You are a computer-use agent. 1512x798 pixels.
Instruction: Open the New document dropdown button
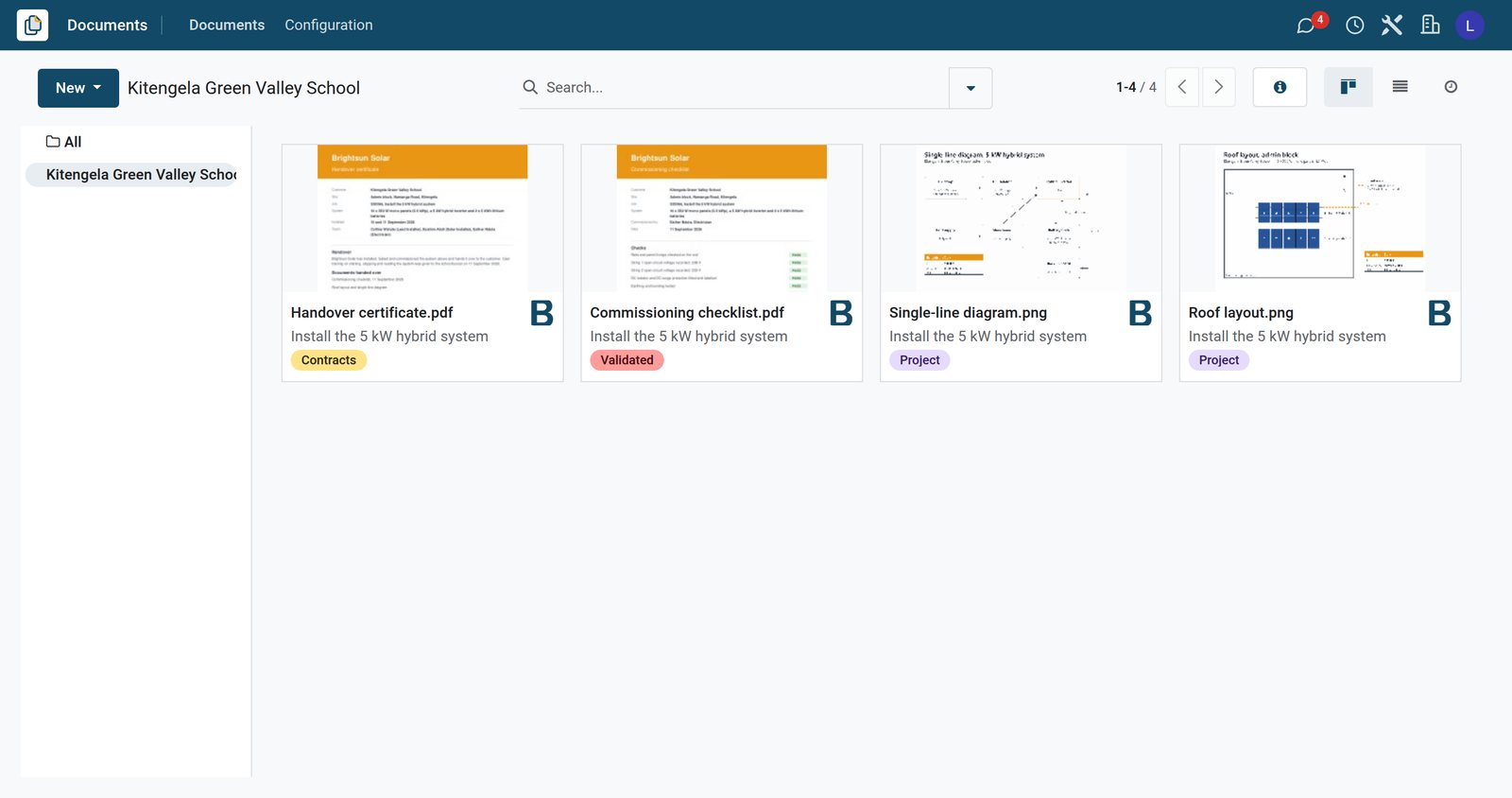[x=78, y=88]
